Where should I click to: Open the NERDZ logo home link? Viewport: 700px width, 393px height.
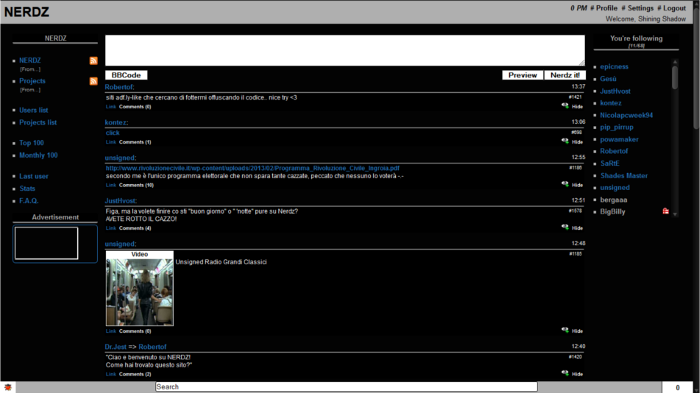pos(27,12)
